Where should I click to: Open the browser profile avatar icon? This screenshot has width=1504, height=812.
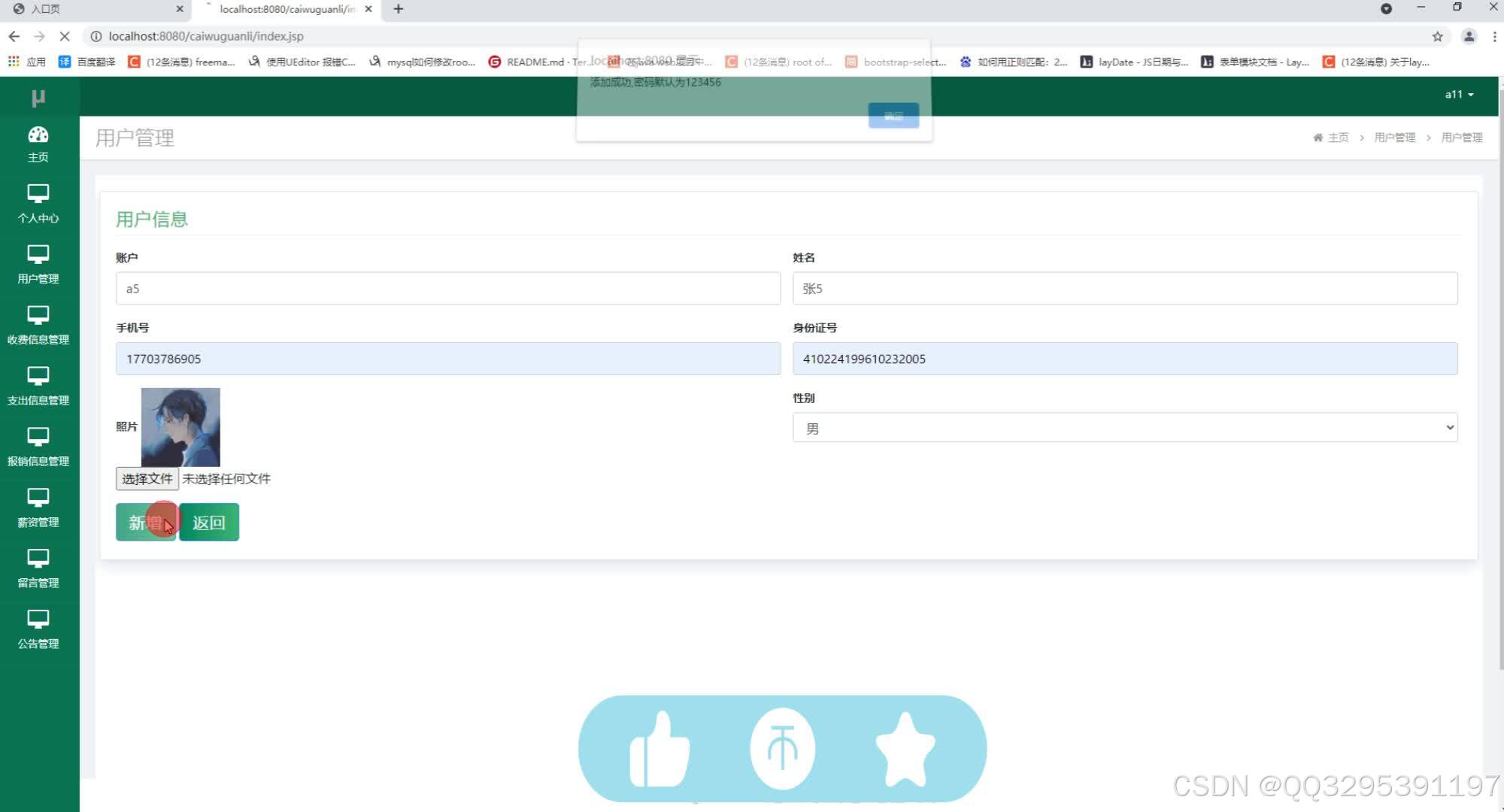(1469, 36)
